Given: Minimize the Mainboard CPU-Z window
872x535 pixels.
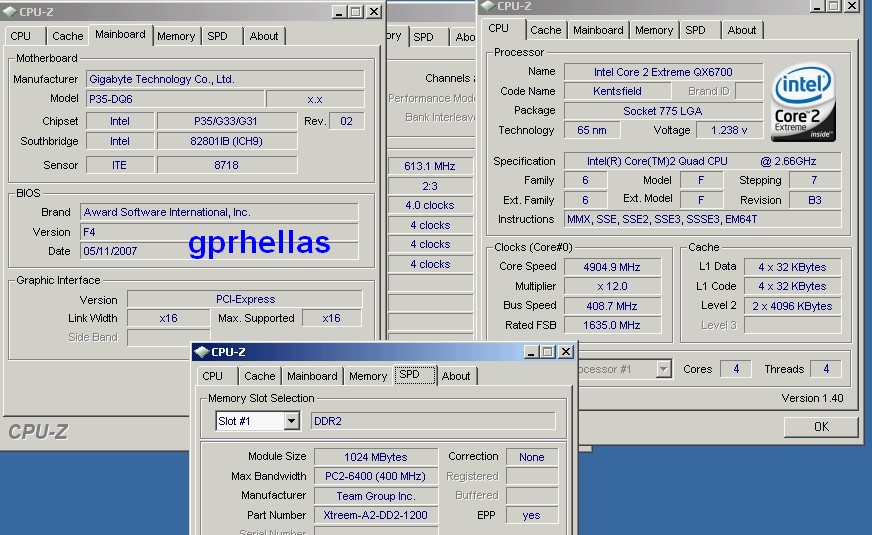Looking at the screenshot, I should click(x=339, y=12).
